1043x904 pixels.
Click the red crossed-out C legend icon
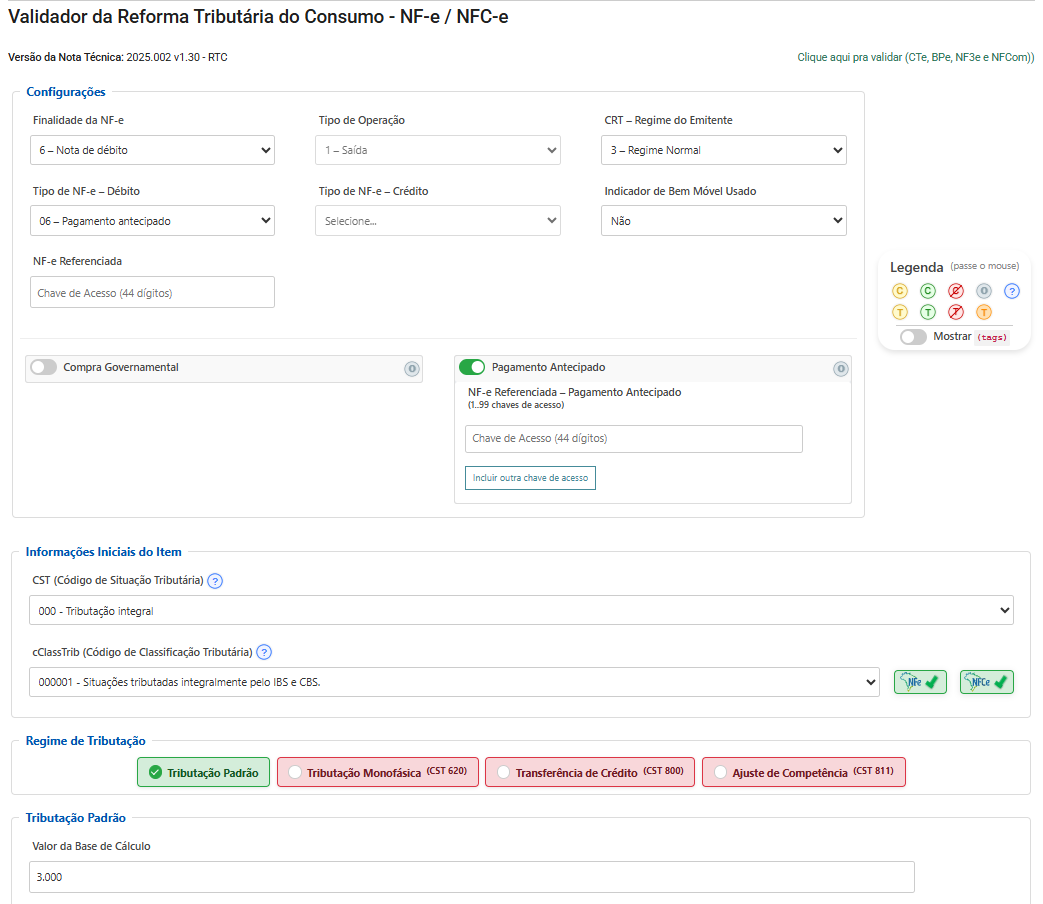(x=956, y=291)
